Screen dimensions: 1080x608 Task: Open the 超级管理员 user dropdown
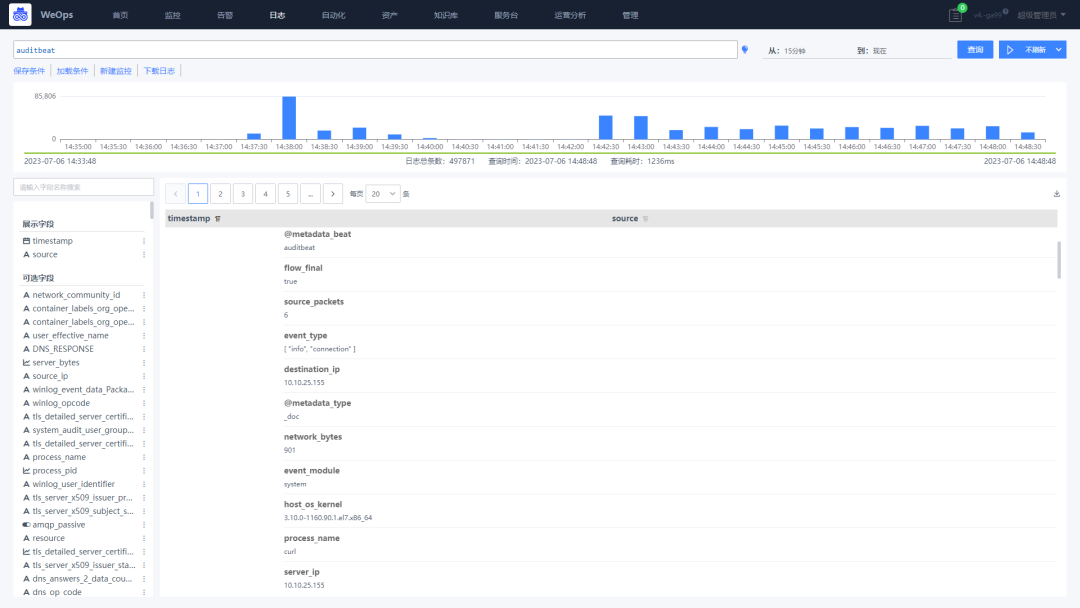1041,15
